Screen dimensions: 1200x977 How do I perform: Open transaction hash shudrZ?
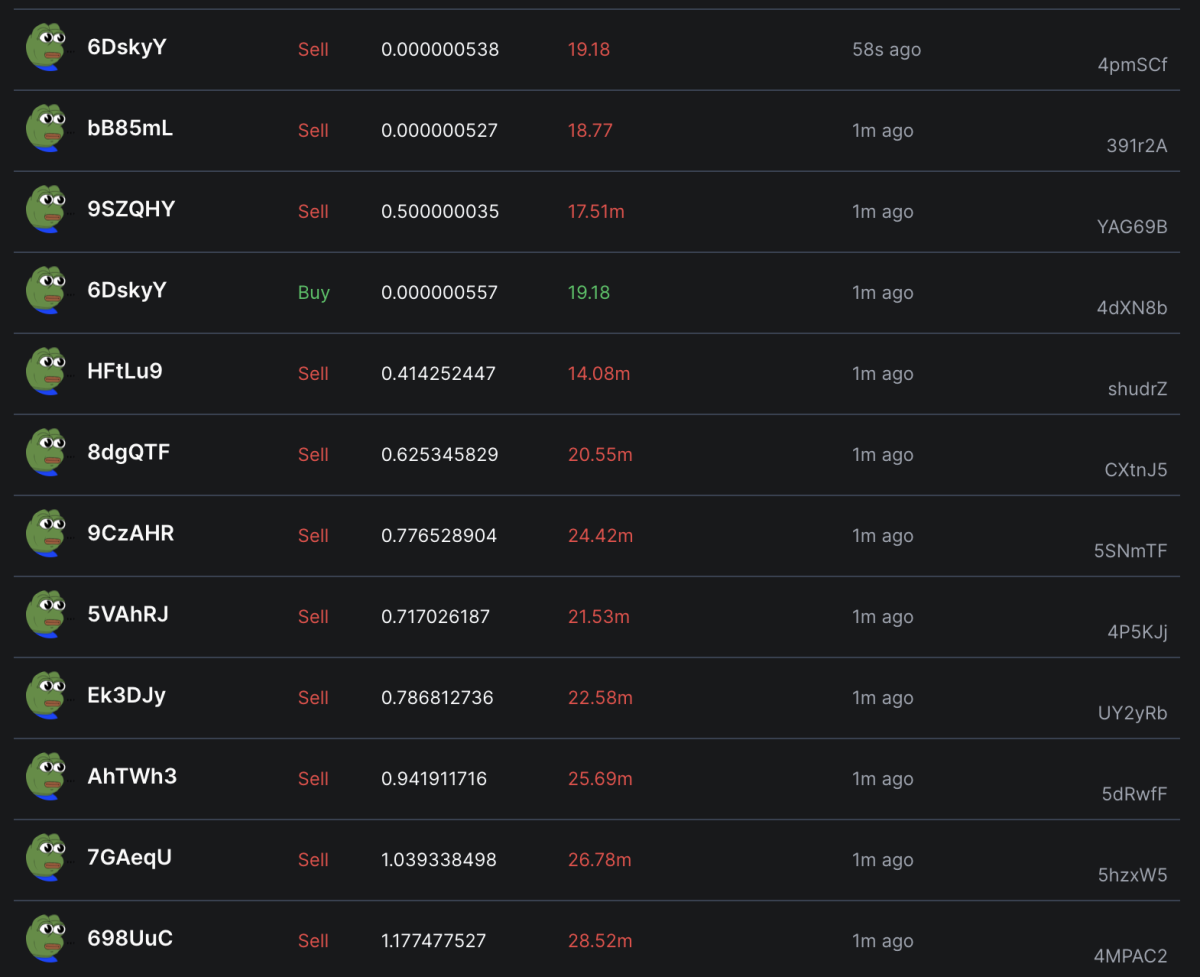tap(1137, 389)
